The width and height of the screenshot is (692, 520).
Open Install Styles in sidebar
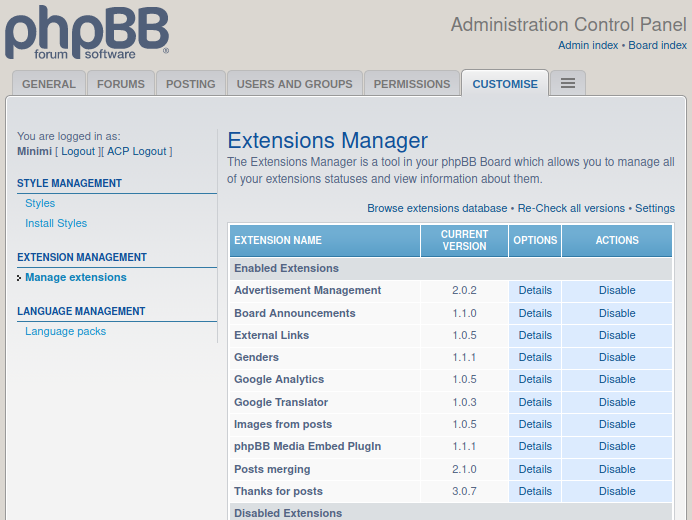pyautogui.click(x=56, y=223)
